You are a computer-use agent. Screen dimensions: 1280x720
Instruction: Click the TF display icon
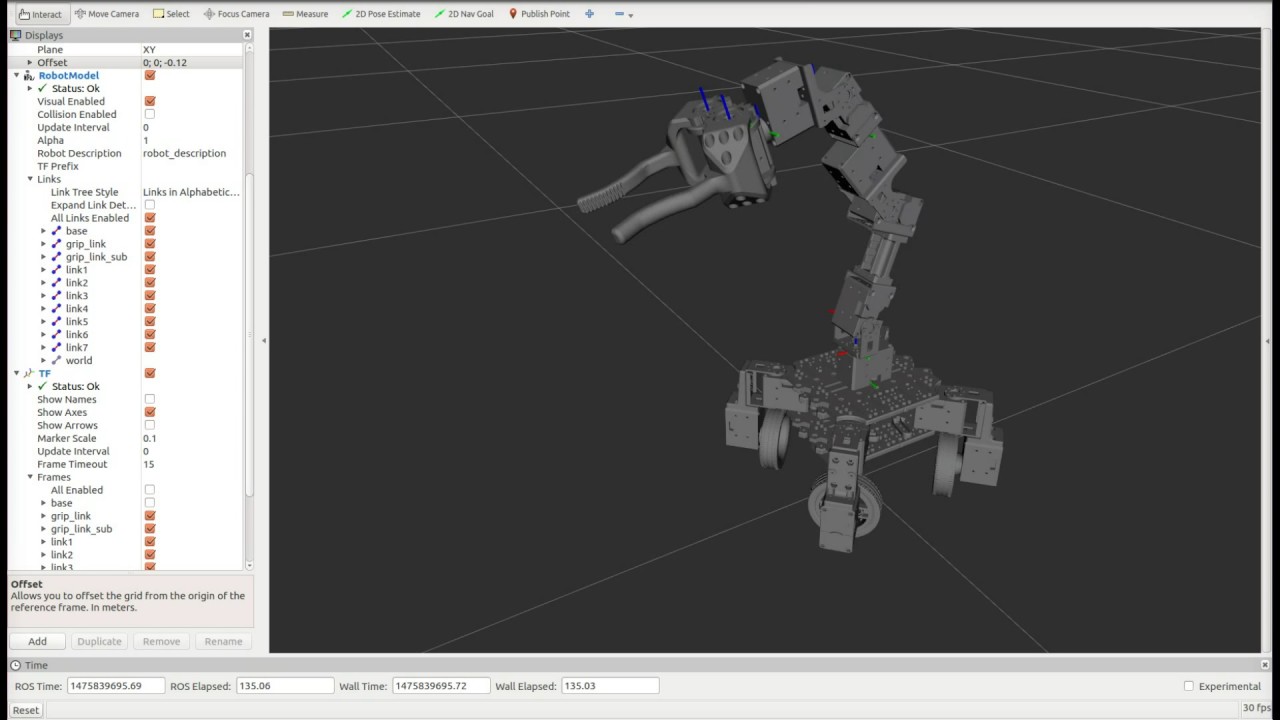29,373
